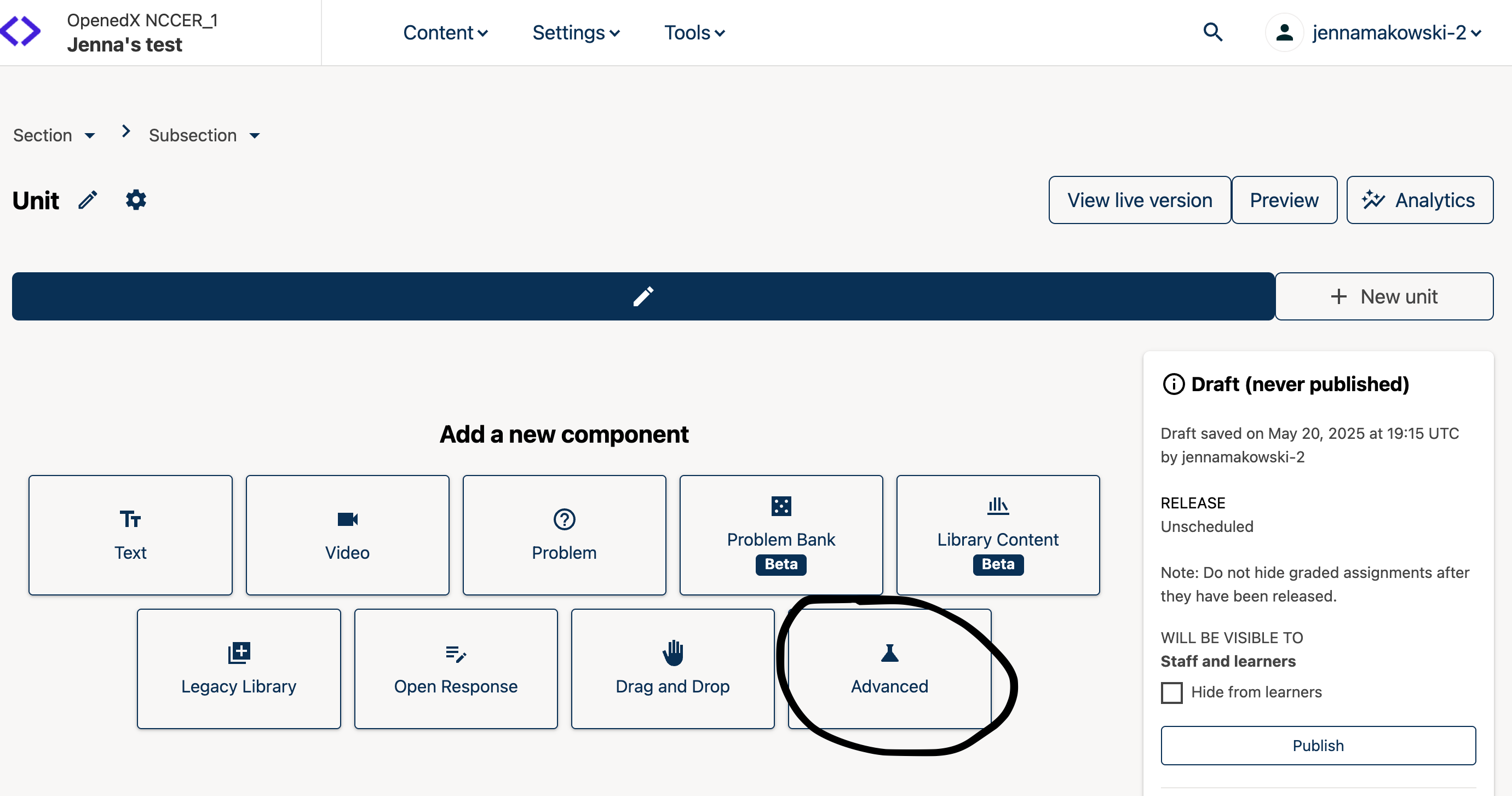
Task: Open the Content menu
Action: coord(445,33)
